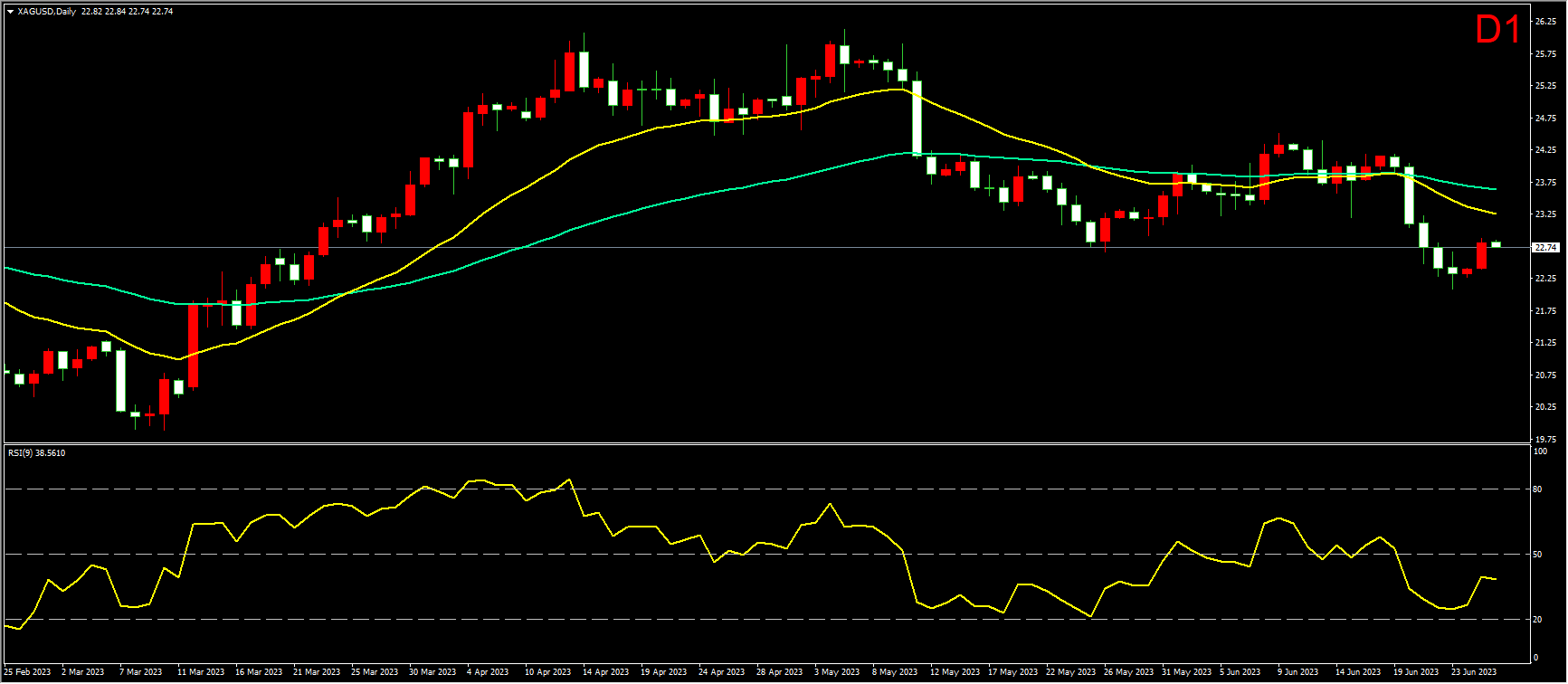Click the 5 Jun 2023 date label
The height and width of the screenshot is (684, 1568).
pos(1240,672)
